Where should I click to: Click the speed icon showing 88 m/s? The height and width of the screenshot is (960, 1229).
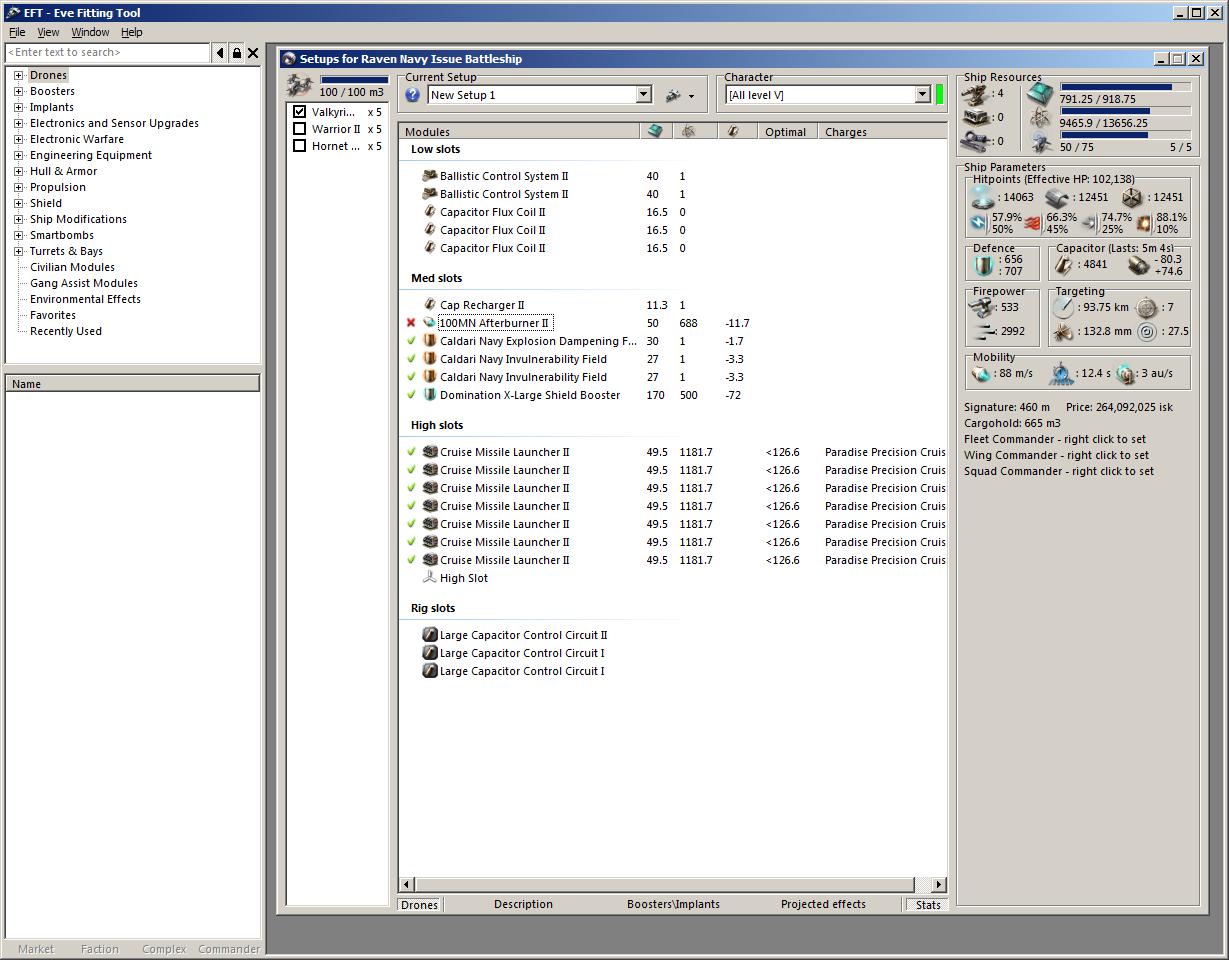tap(983, 374)
